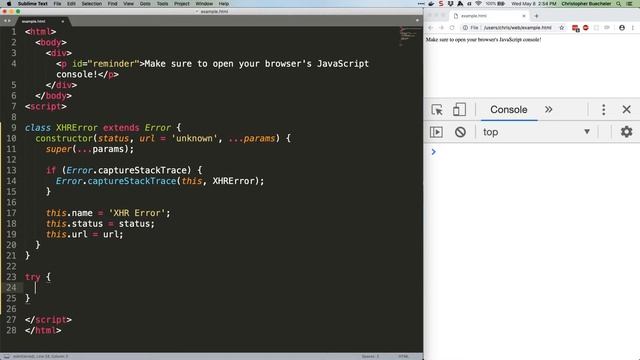Click the Wi-Fi status icon
The height and width of the screenshot is (360, 640).
[478, 4]
